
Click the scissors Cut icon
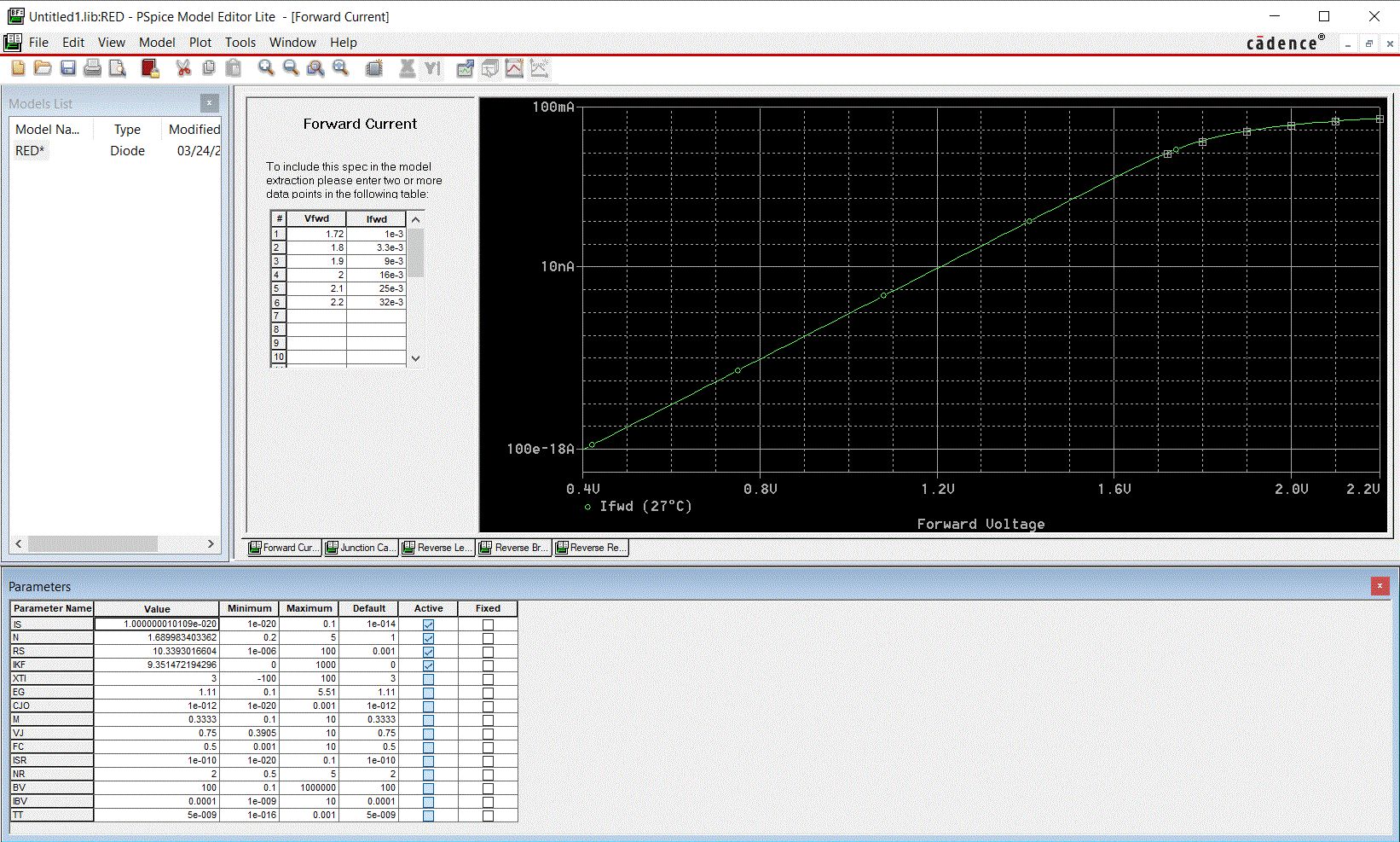(x=183, y=68)
